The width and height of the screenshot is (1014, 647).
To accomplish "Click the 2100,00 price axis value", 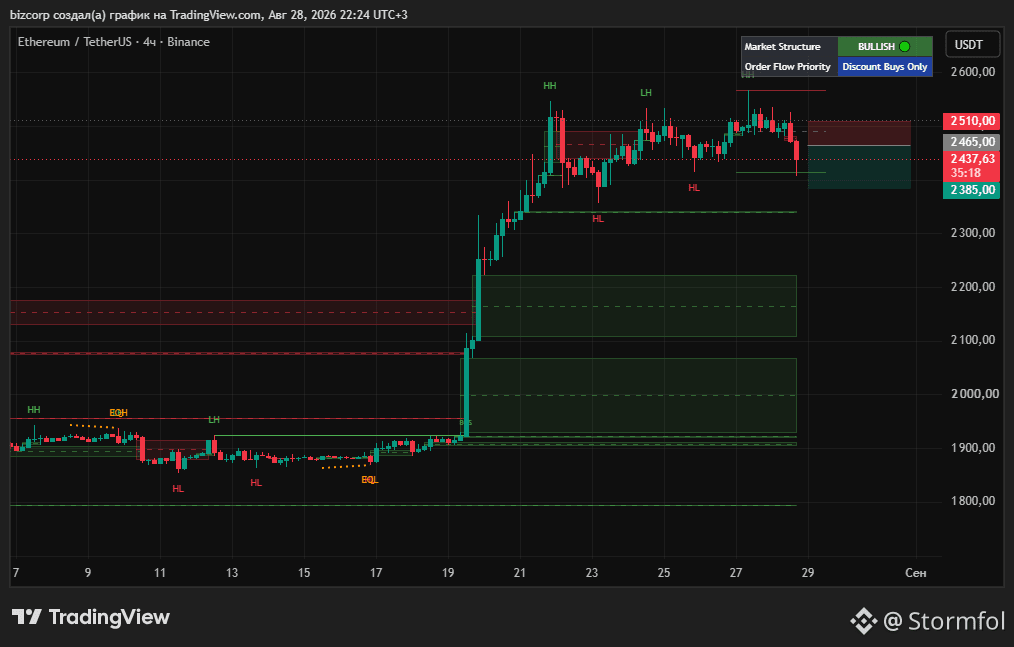I will pos(973,340).
